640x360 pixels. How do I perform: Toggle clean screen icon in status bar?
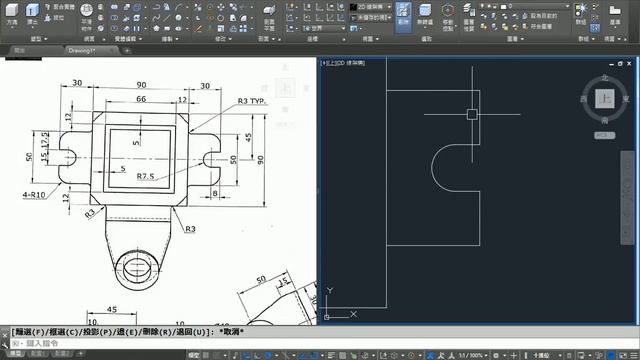pyautogui.click(x=623, y=356)
